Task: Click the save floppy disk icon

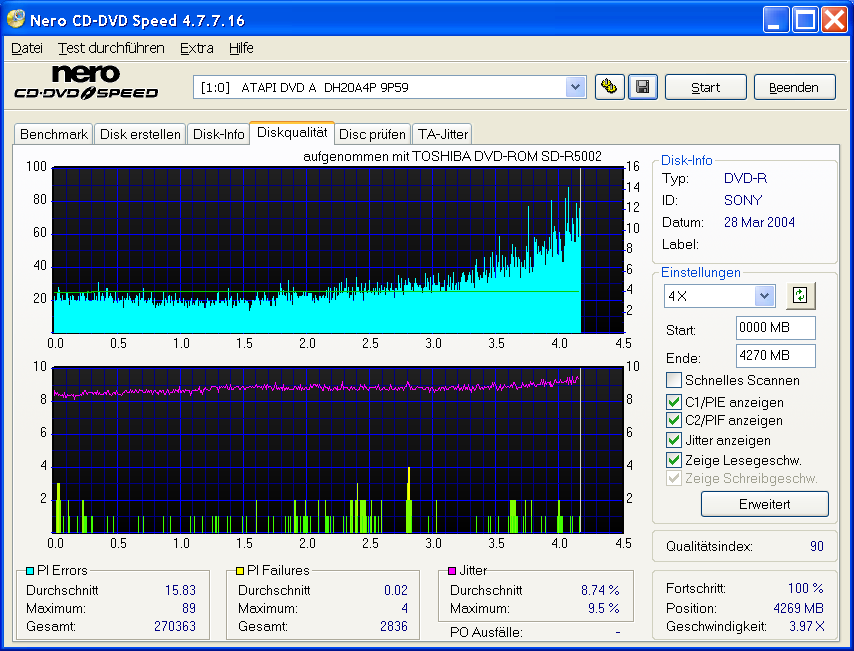Action: [x=643, y=87]
